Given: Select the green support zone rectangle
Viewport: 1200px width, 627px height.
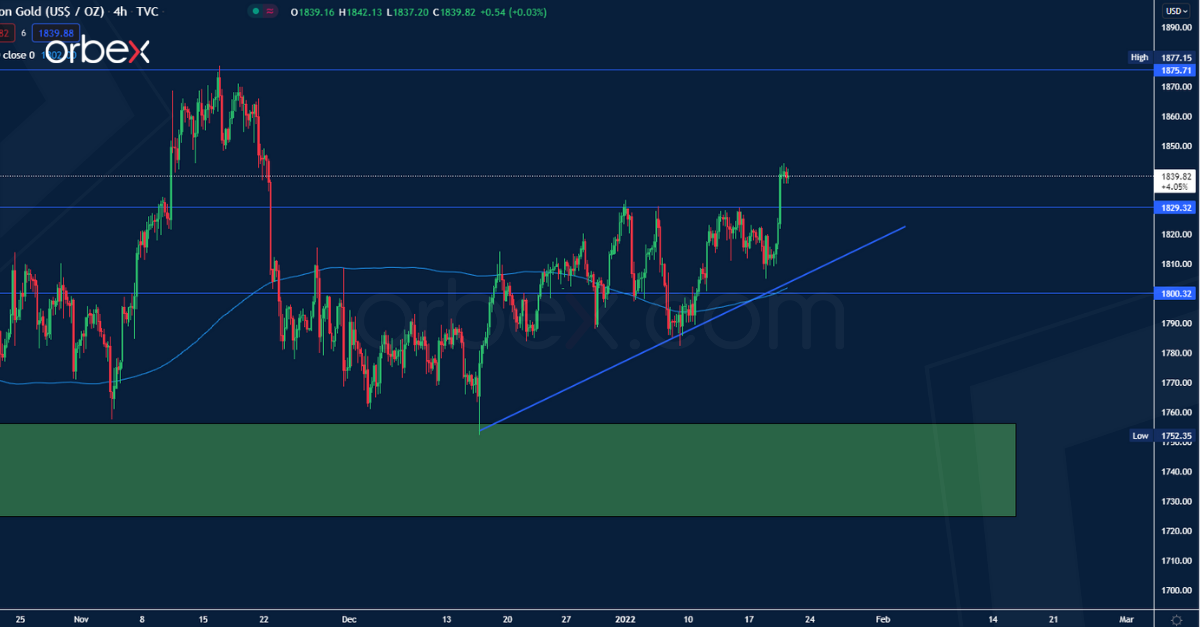Looking at the screenshot, I should (x=507, y=470).
